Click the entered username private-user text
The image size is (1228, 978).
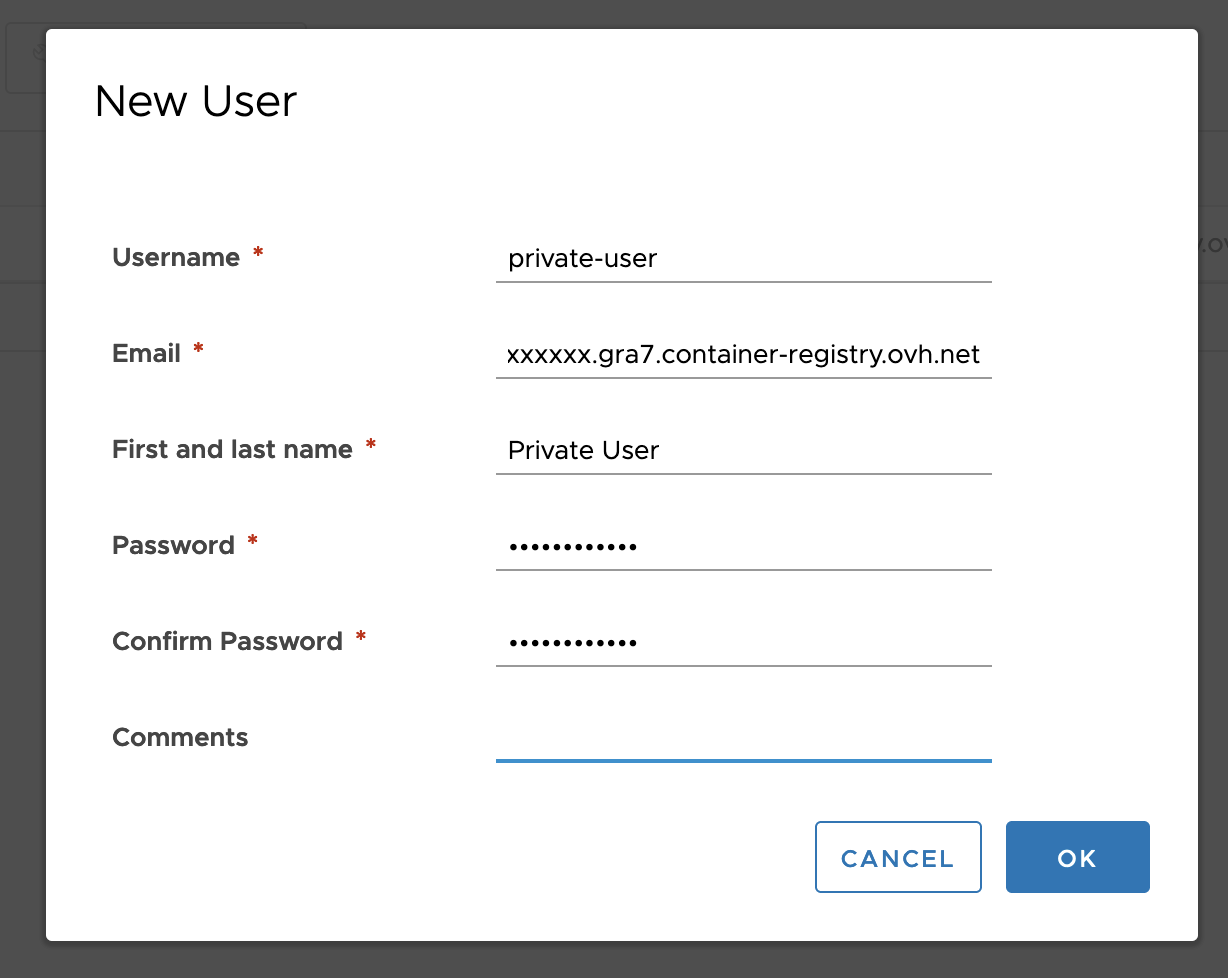tap(583, 259)
